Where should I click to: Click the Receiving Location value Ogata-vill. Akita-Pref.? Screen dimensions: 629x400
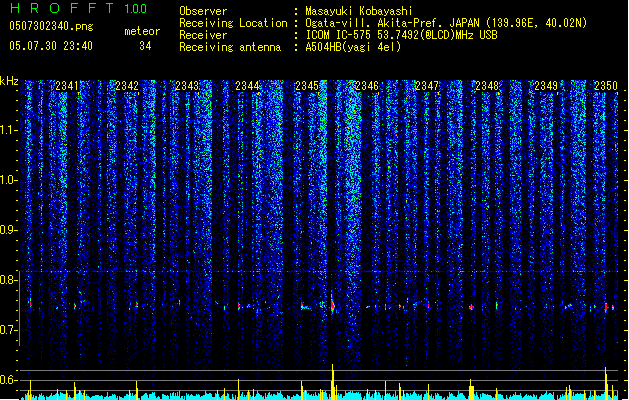pos(371,23)
